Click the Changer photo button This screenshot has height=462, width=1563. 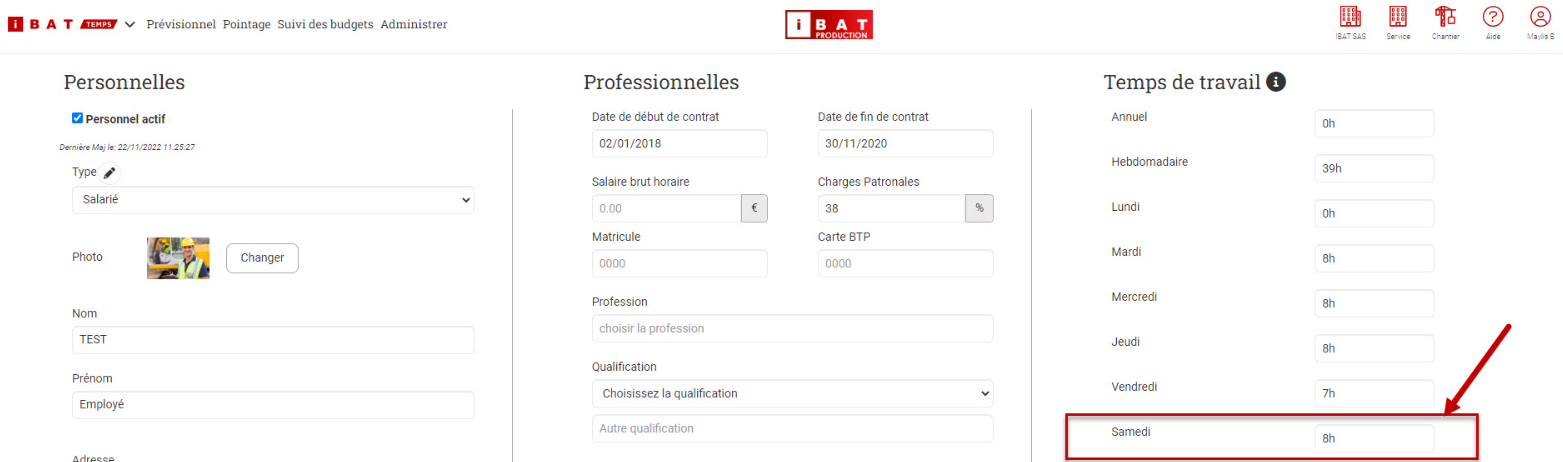(262, 258)
